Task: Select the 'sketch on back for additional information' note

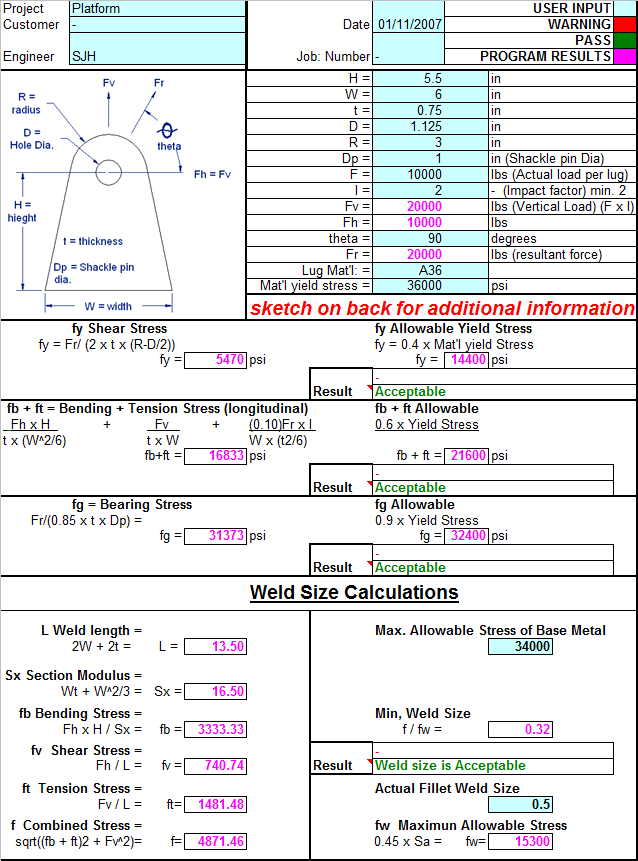Action: pos(442,308)
